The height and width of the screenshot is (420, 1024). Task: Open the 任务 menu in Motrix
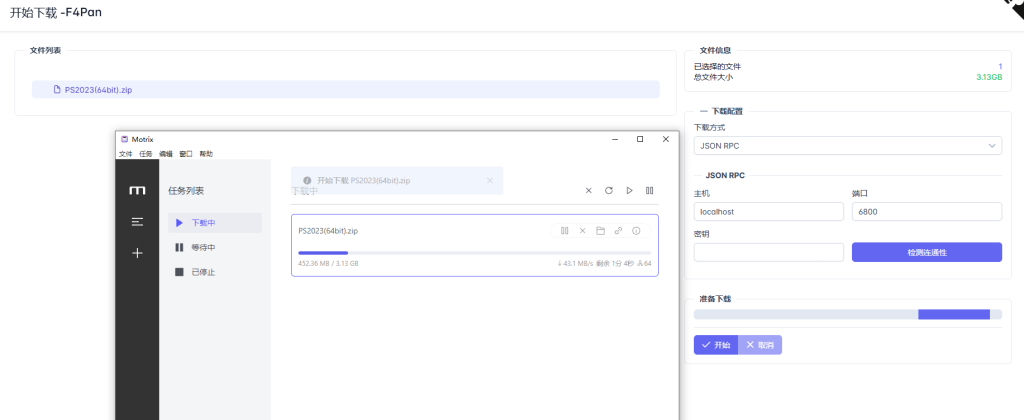pos(146,154)
